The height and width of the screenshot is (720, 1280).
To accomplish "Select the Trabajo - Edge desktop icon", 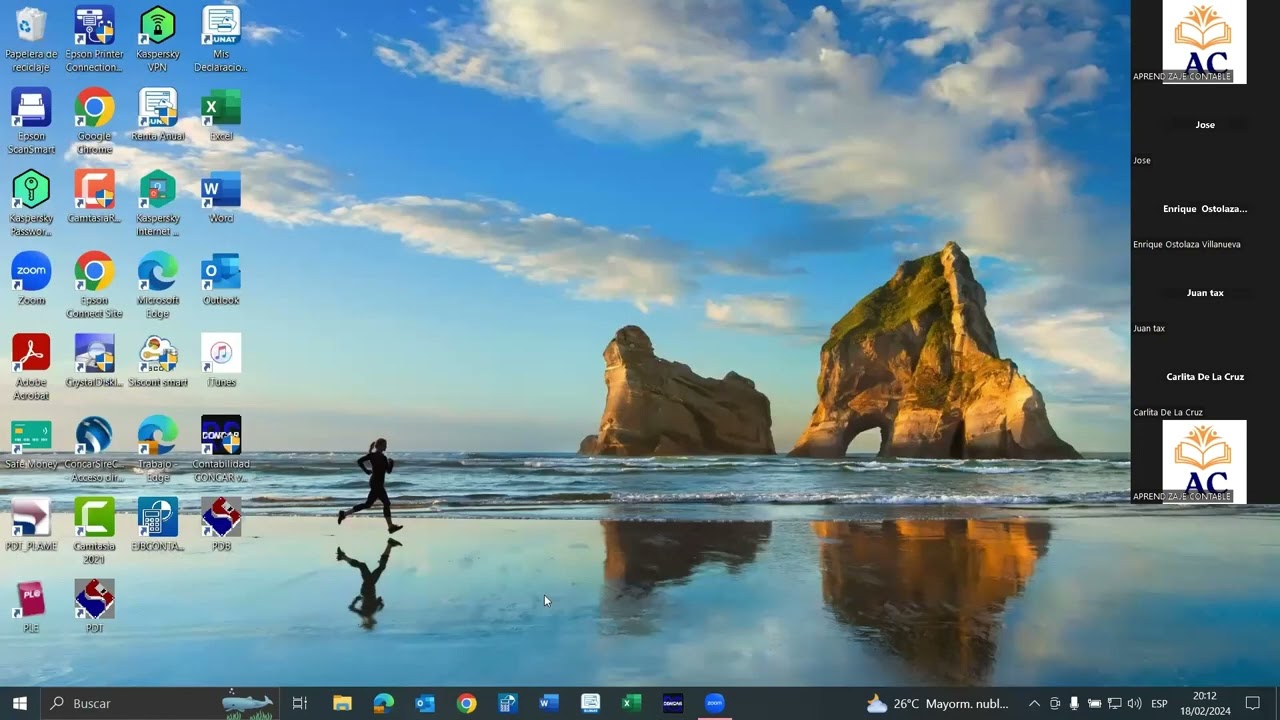I will click(157, 449).
